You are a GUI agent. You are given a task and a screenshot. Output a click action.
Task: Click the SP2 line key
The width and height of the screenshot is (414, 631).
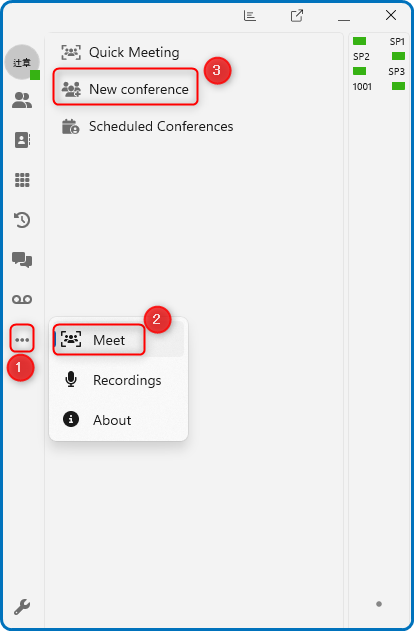[379, 56]
